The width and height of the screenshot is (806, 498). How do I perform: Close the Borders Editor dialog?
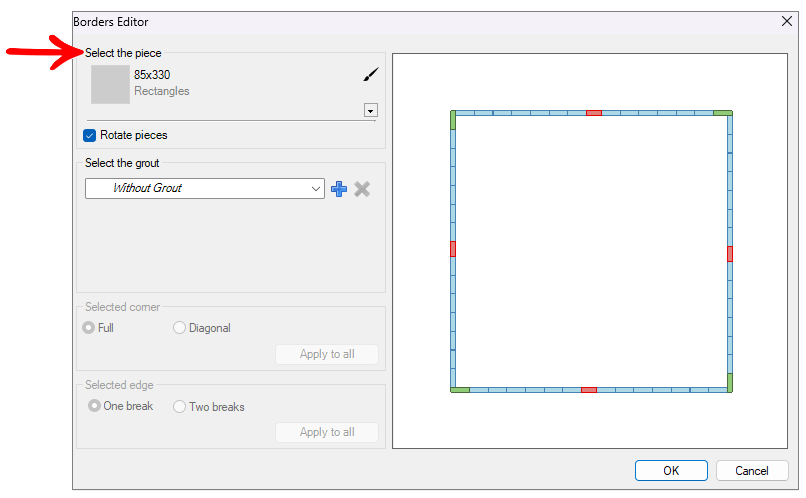tap(786, 21)
